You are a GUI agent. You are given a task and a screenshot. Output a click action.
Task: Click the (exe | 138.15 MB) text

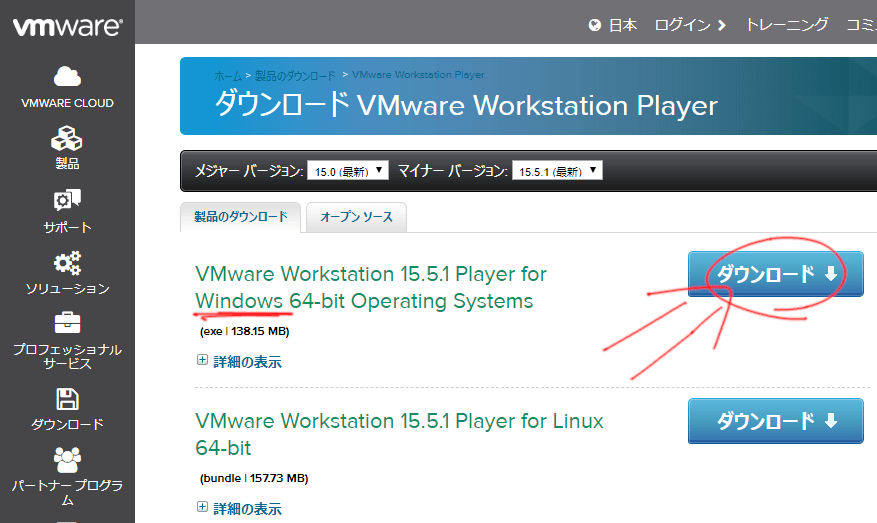click(244, 331)
